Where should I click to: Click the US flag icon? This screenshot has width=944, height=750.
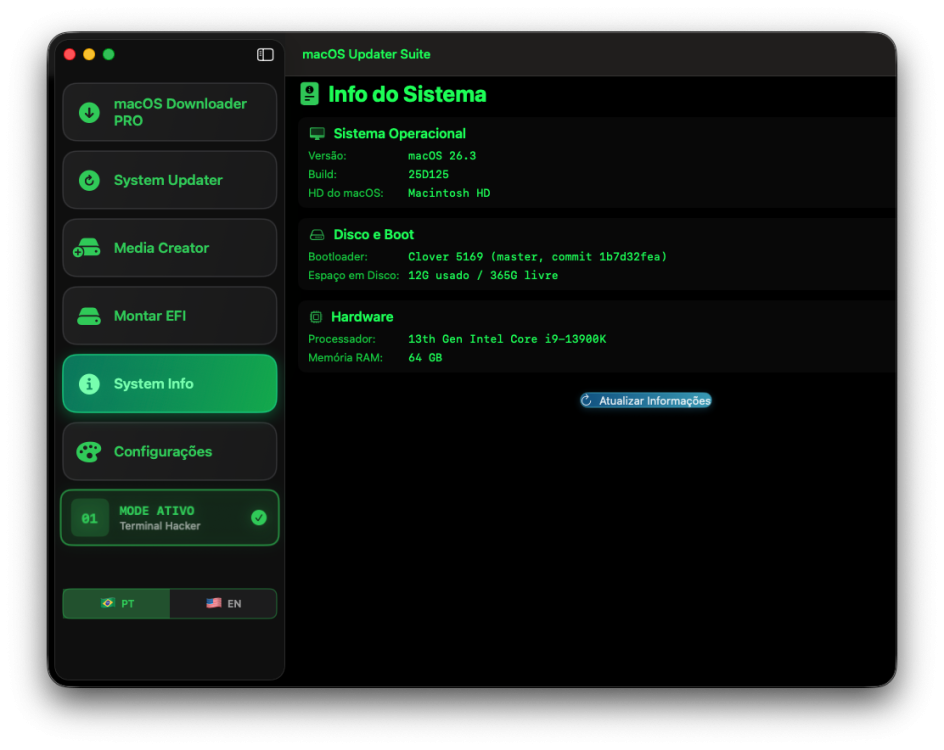click(x=214, y=603)
